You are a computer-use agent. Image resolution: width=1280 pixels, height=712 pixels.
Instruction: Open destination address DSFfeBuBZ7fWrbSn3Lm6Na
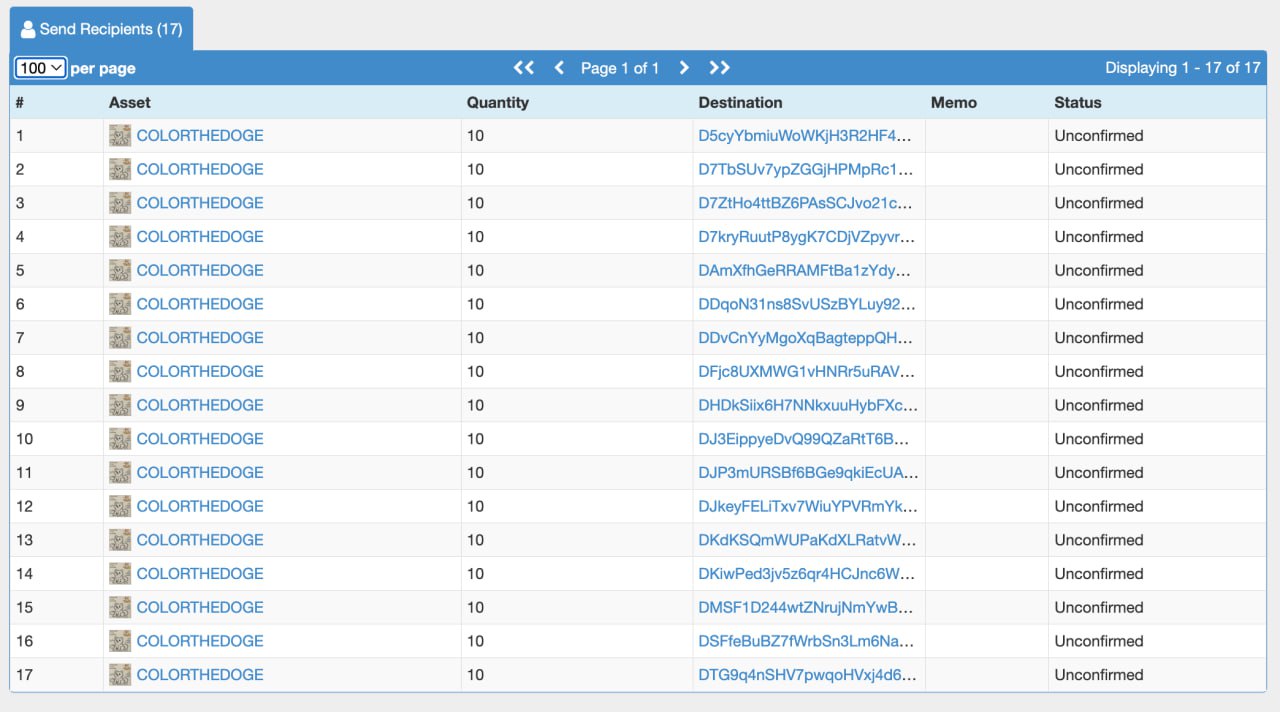pyautogui.click(x=806, y=641)
